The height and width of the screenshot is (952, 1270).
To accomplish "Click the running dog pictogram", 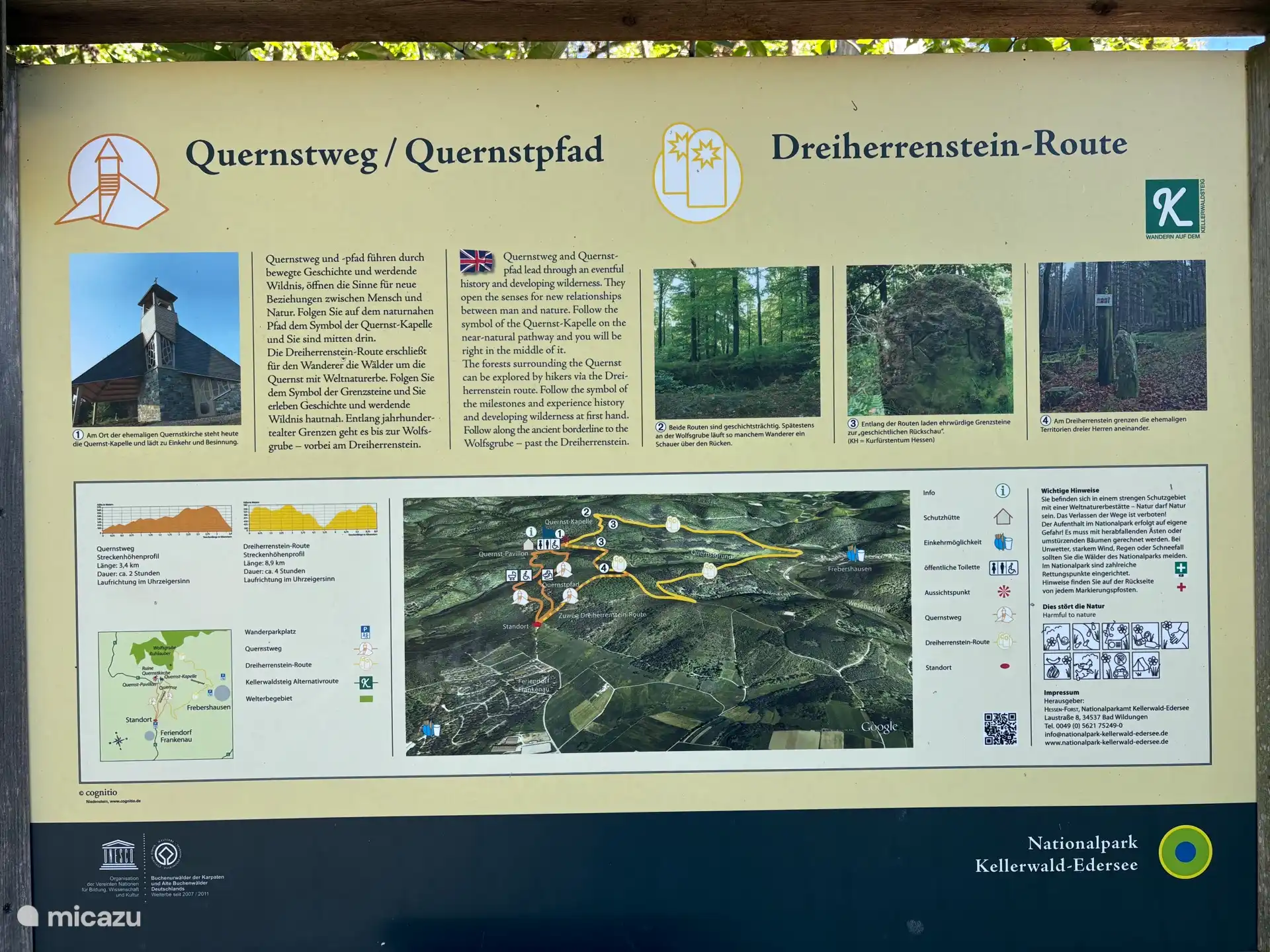I will 1086,666.
